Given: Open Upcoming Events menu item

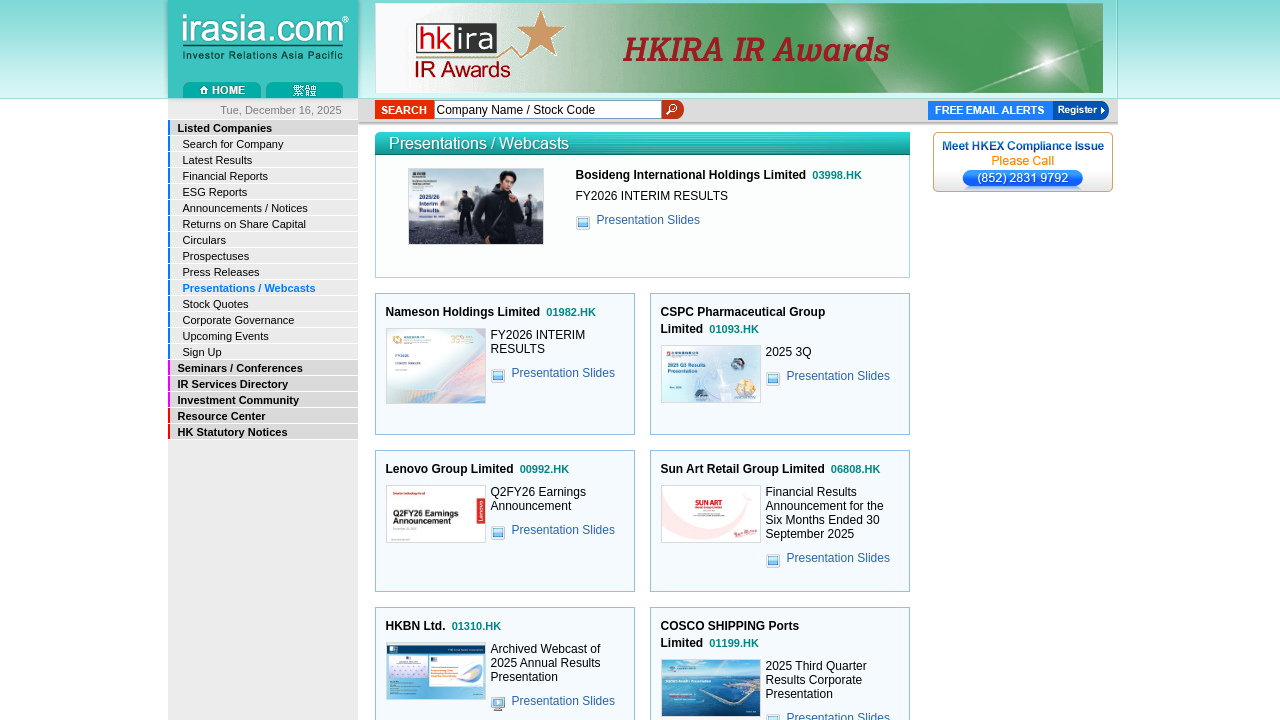Looking at the screenshot, I should click(263, 336).
